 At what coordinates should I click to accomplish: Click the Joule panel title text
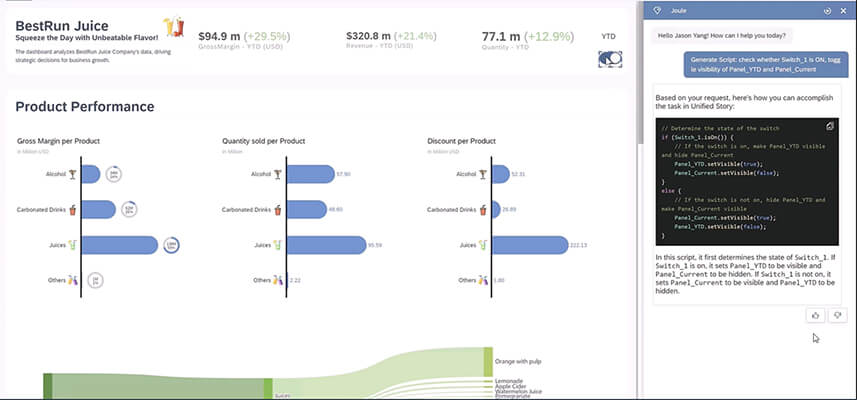pos(678,10)
